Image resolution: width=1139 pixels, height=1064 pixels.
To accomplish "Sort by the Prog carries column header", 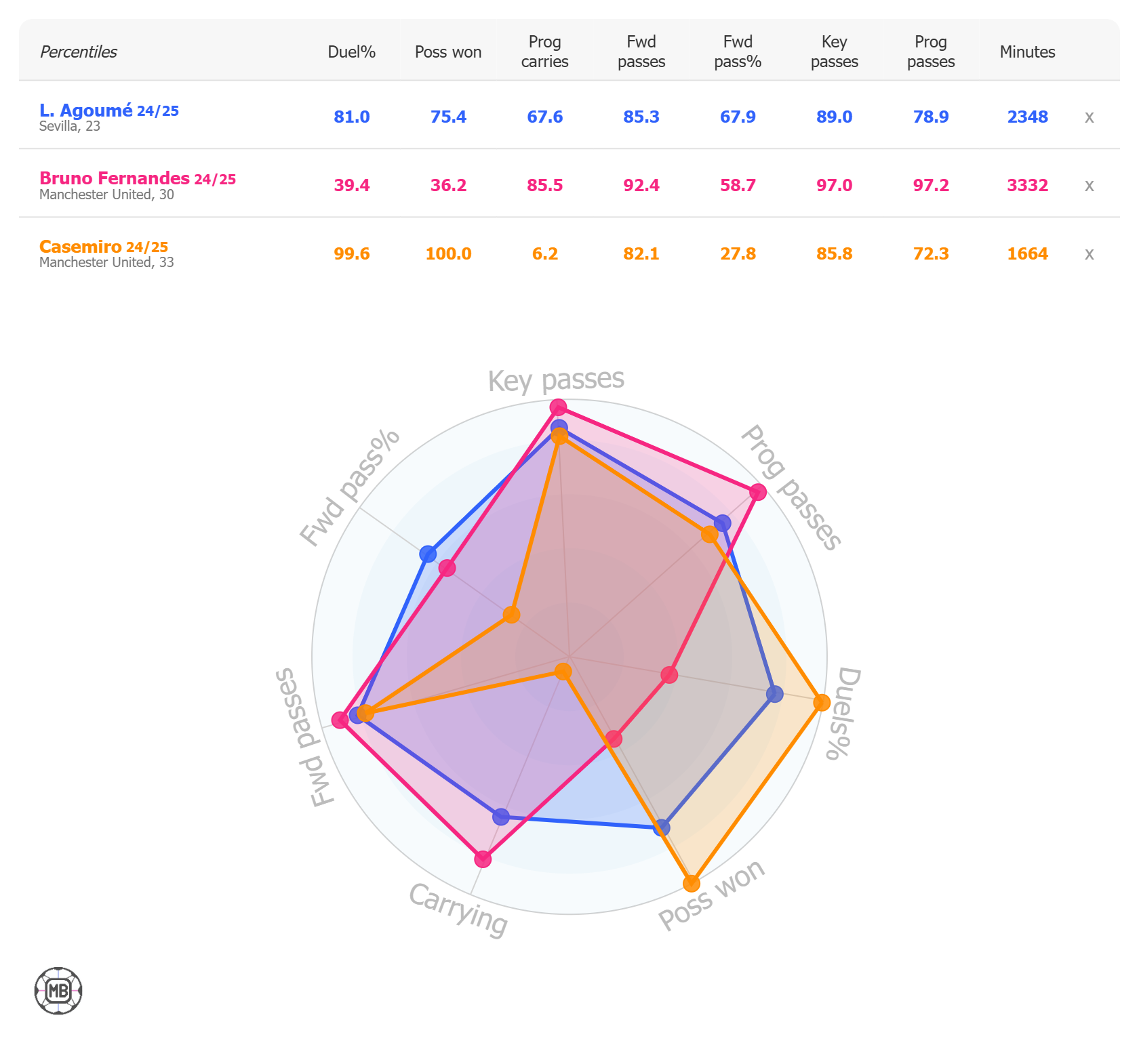I will (x=544, y=52).
